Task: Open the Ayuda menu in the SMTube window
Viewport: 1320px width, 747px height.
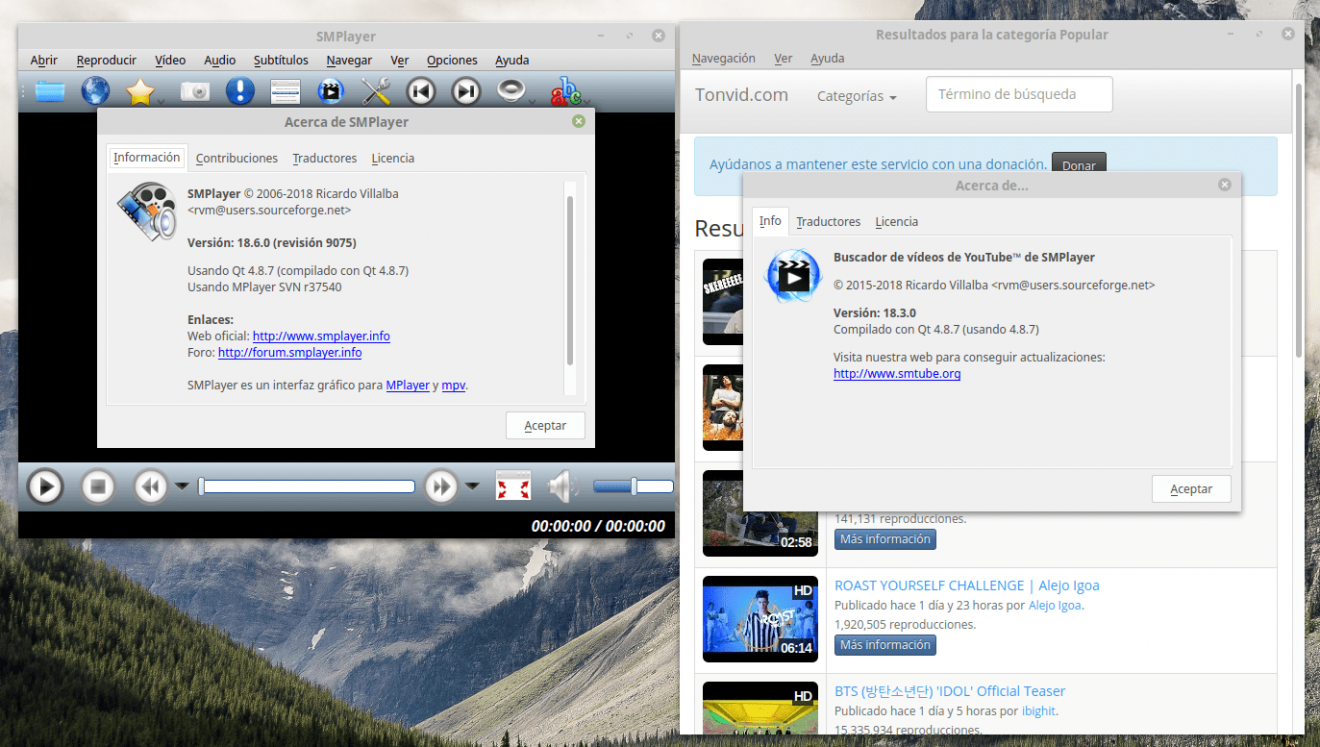Action: (x=827, y=58)
